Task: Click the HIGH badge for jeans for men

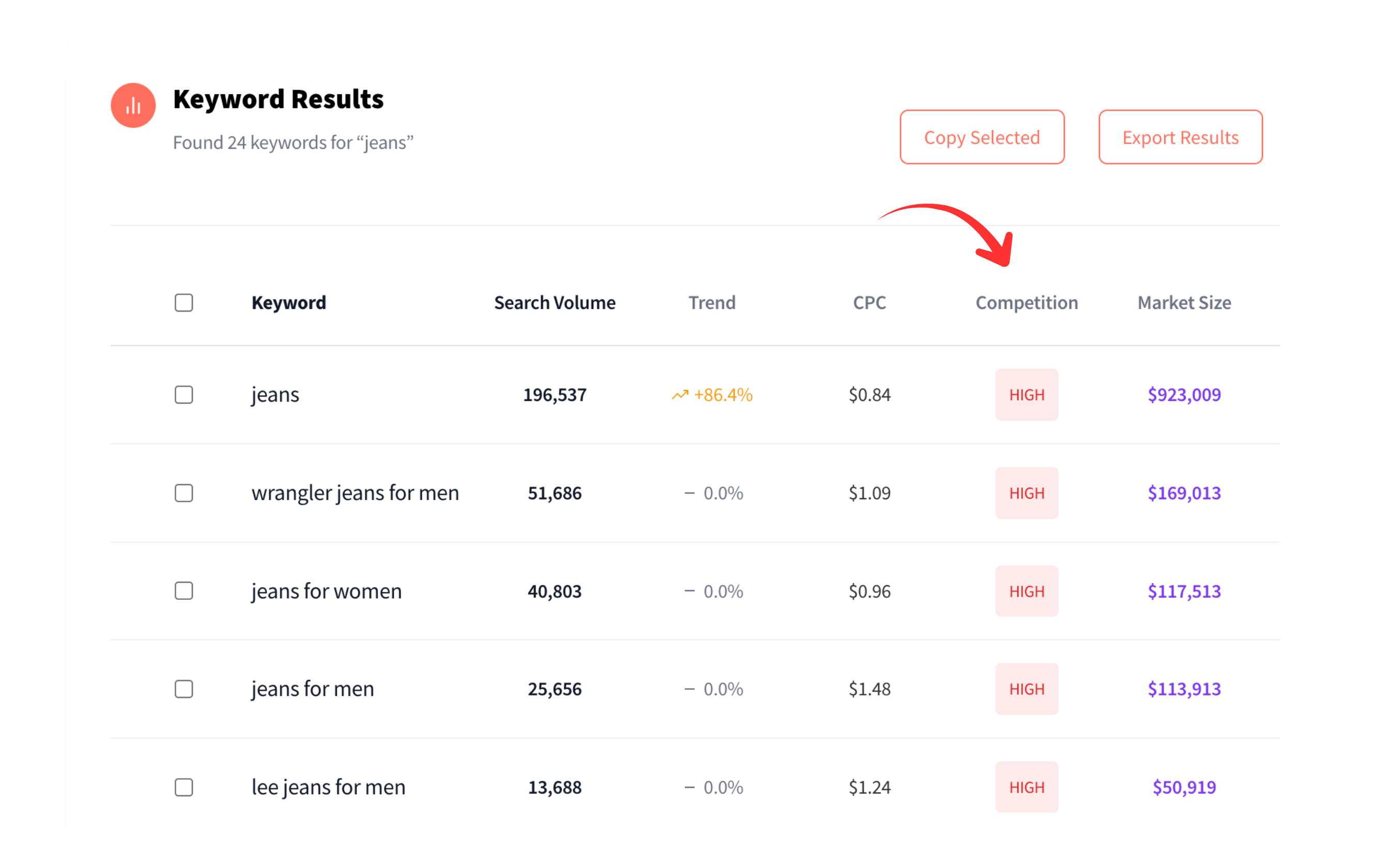Action: click(1027, 689)
